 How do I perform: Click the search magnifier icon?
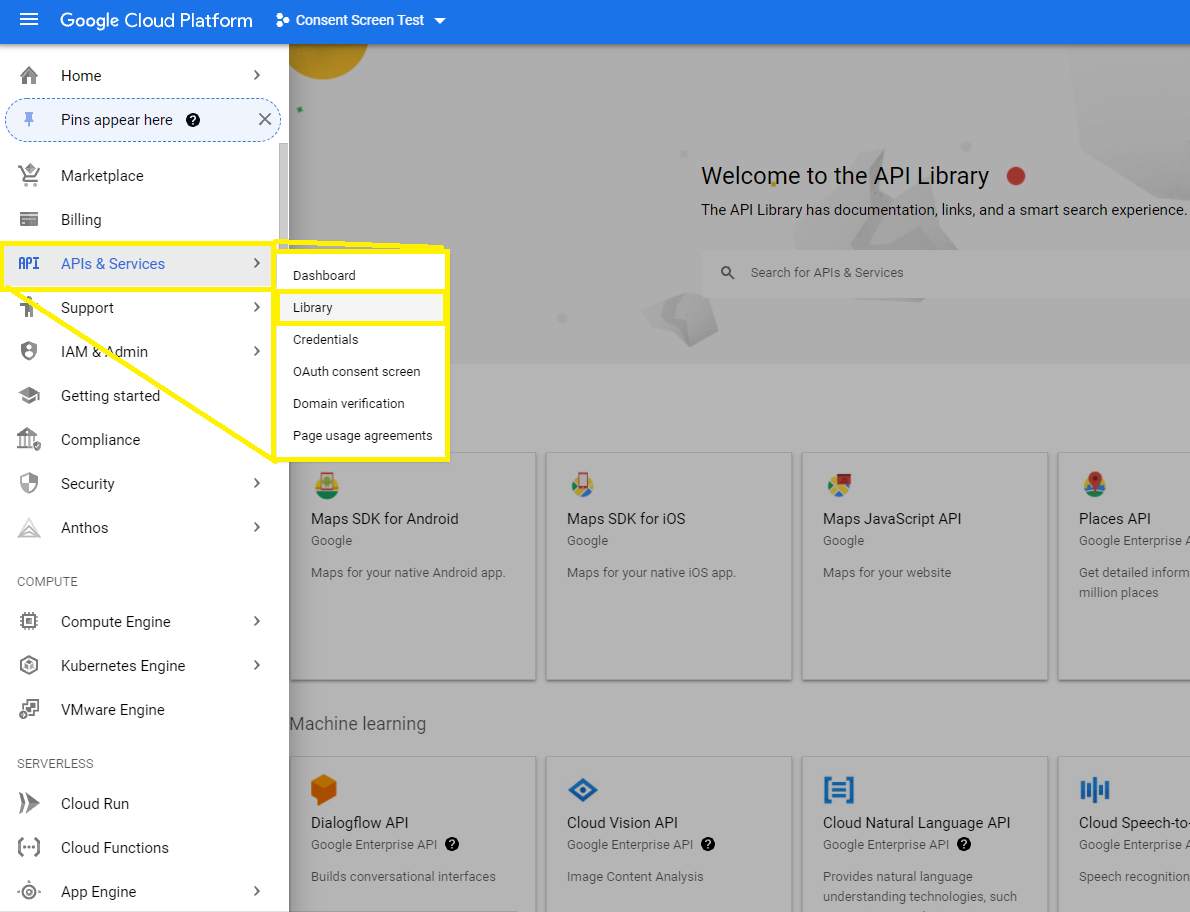click(x=727, y=272)
